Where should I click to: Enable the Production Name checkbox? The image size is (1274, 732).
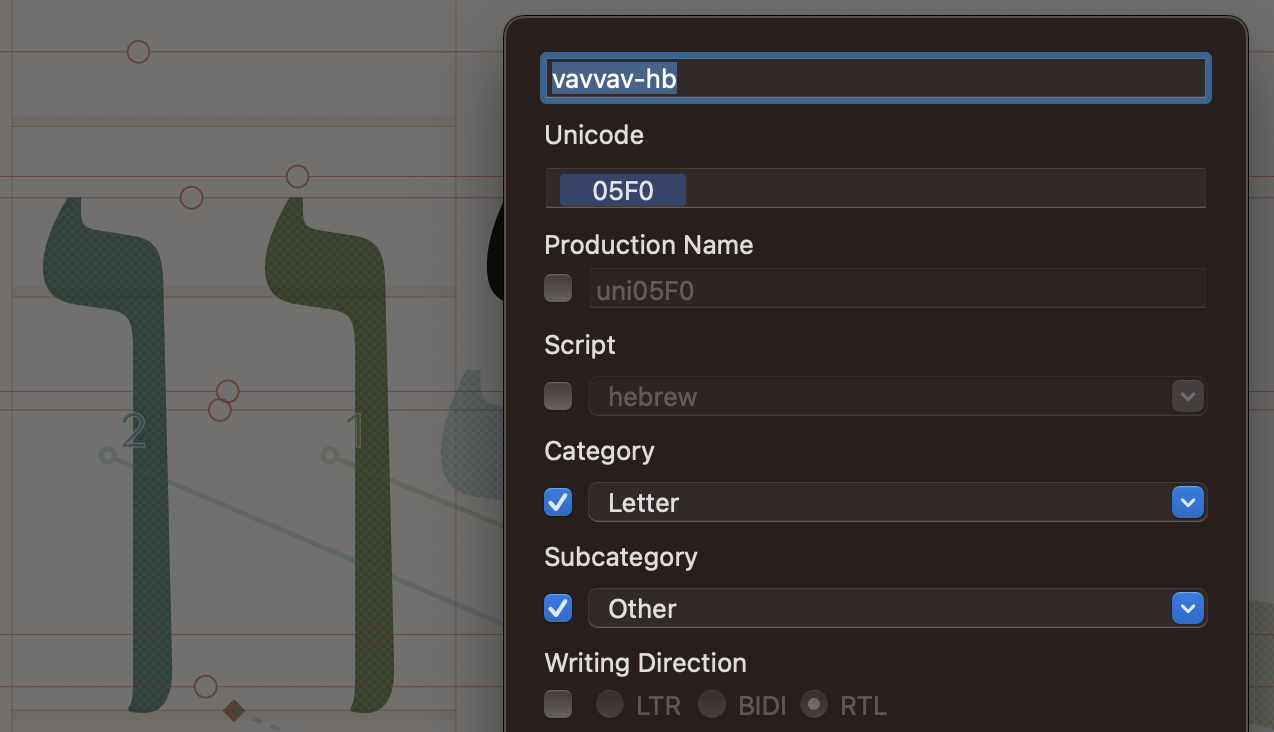558,289
